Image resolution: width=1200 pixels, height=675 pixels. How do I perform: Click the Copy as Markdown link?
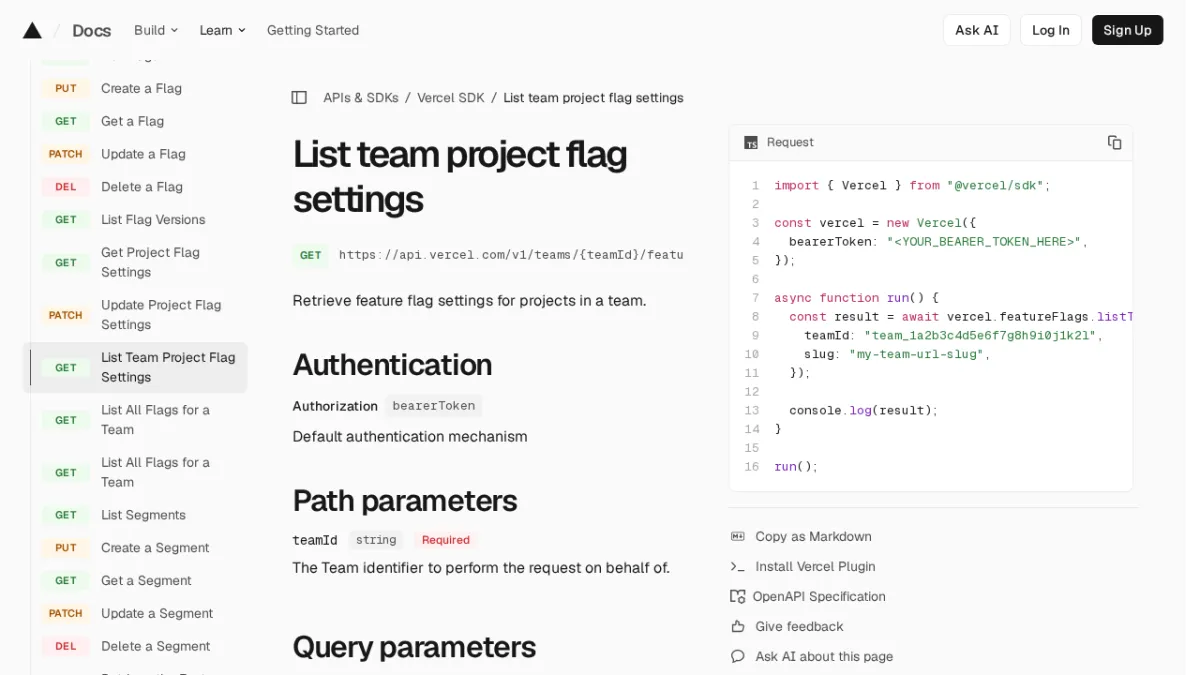point(813,536)
